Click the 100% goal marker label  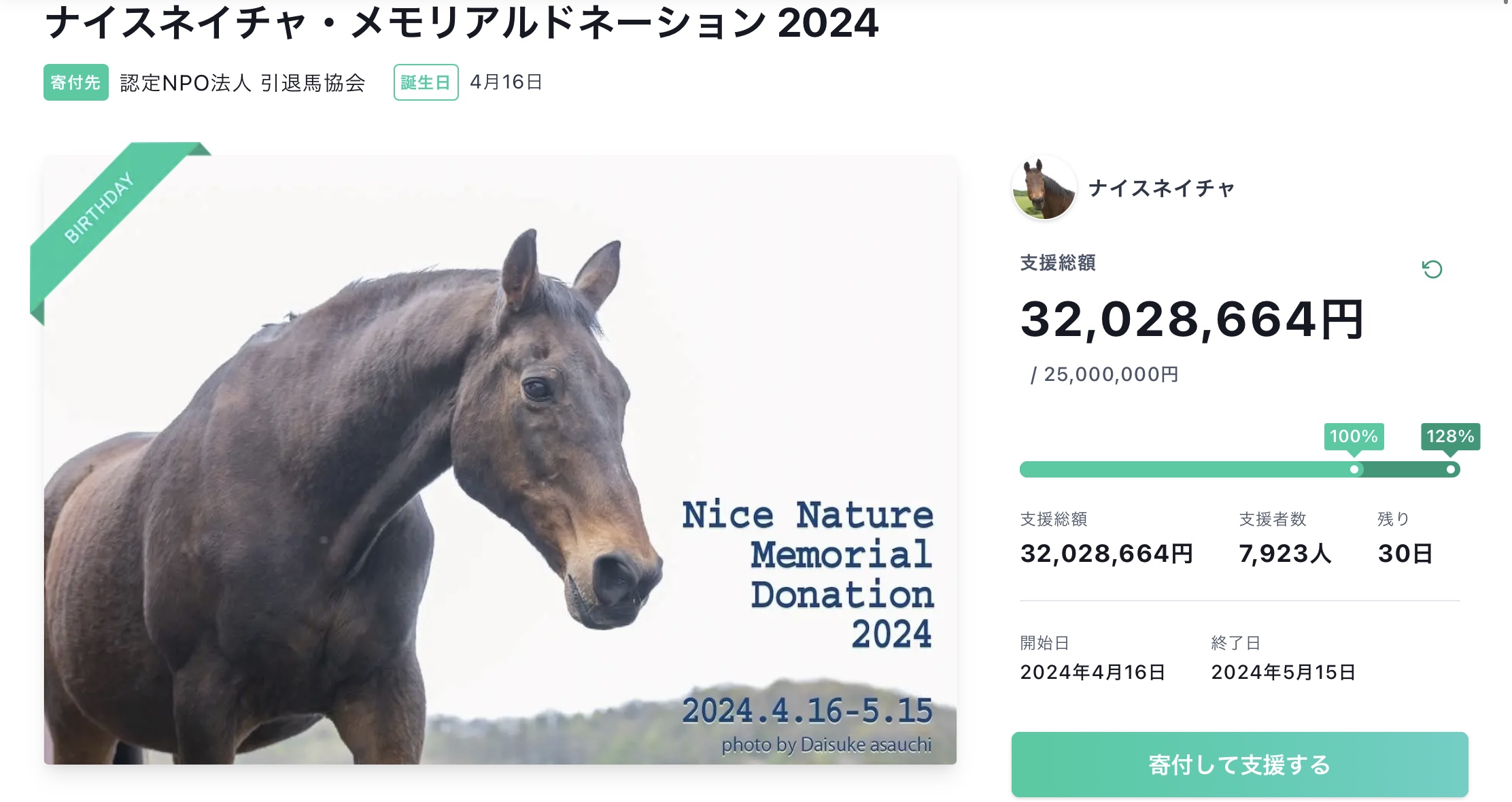[1353, 436]
